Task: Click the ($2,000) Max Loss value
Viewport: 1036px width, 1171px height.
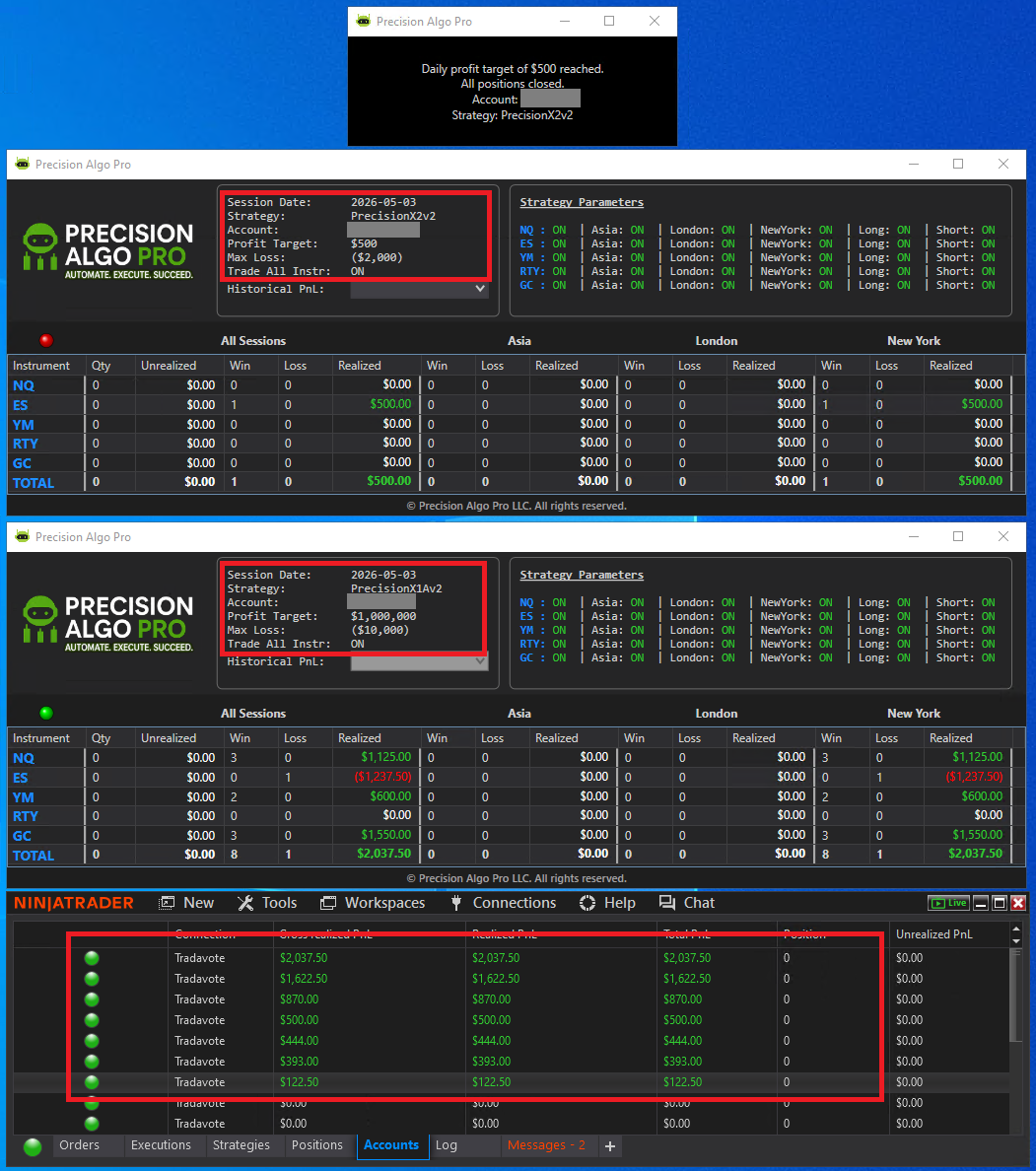Action: click(x=377, y=257)
